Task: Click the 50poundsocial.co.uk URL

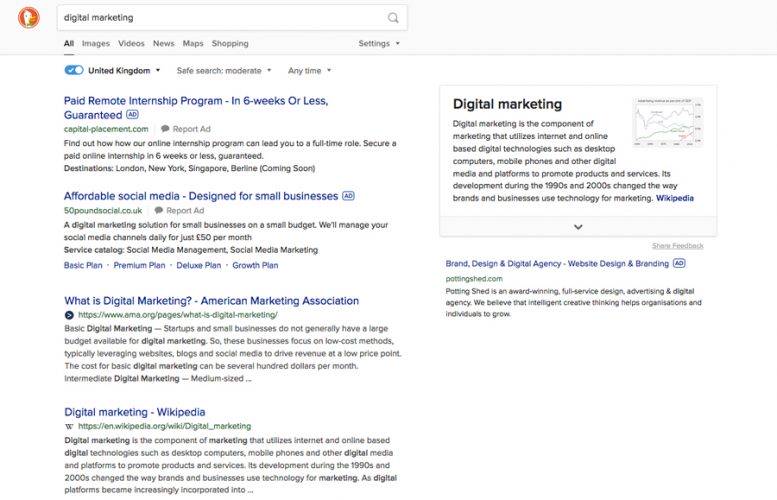Action: (x=103, y=210)
